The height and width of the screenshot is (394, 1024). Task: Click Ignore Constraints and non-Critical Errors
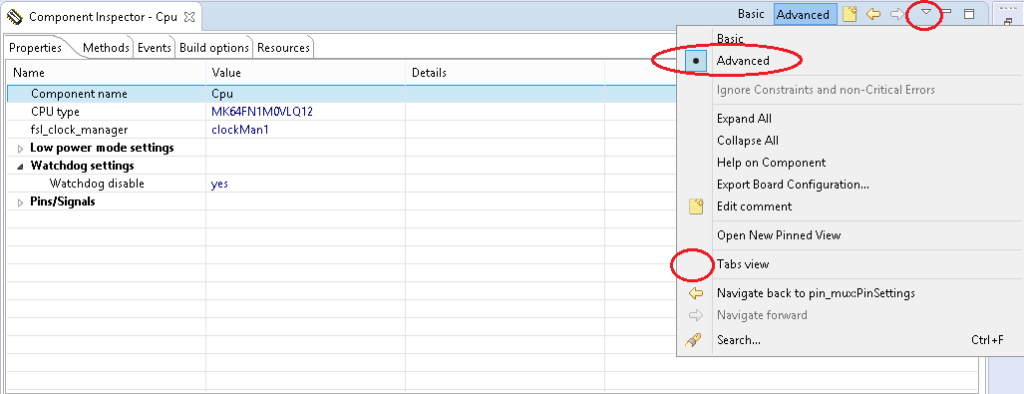point(826,90)
